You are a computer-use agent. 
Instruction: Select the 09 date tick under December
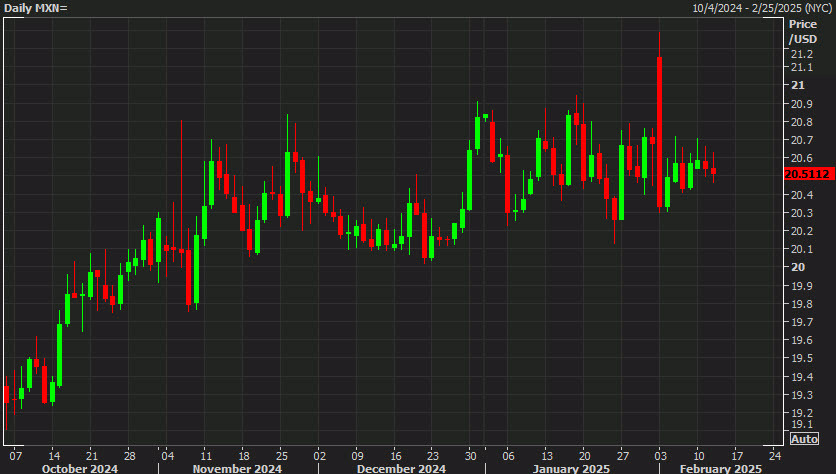tap(357, 456)
